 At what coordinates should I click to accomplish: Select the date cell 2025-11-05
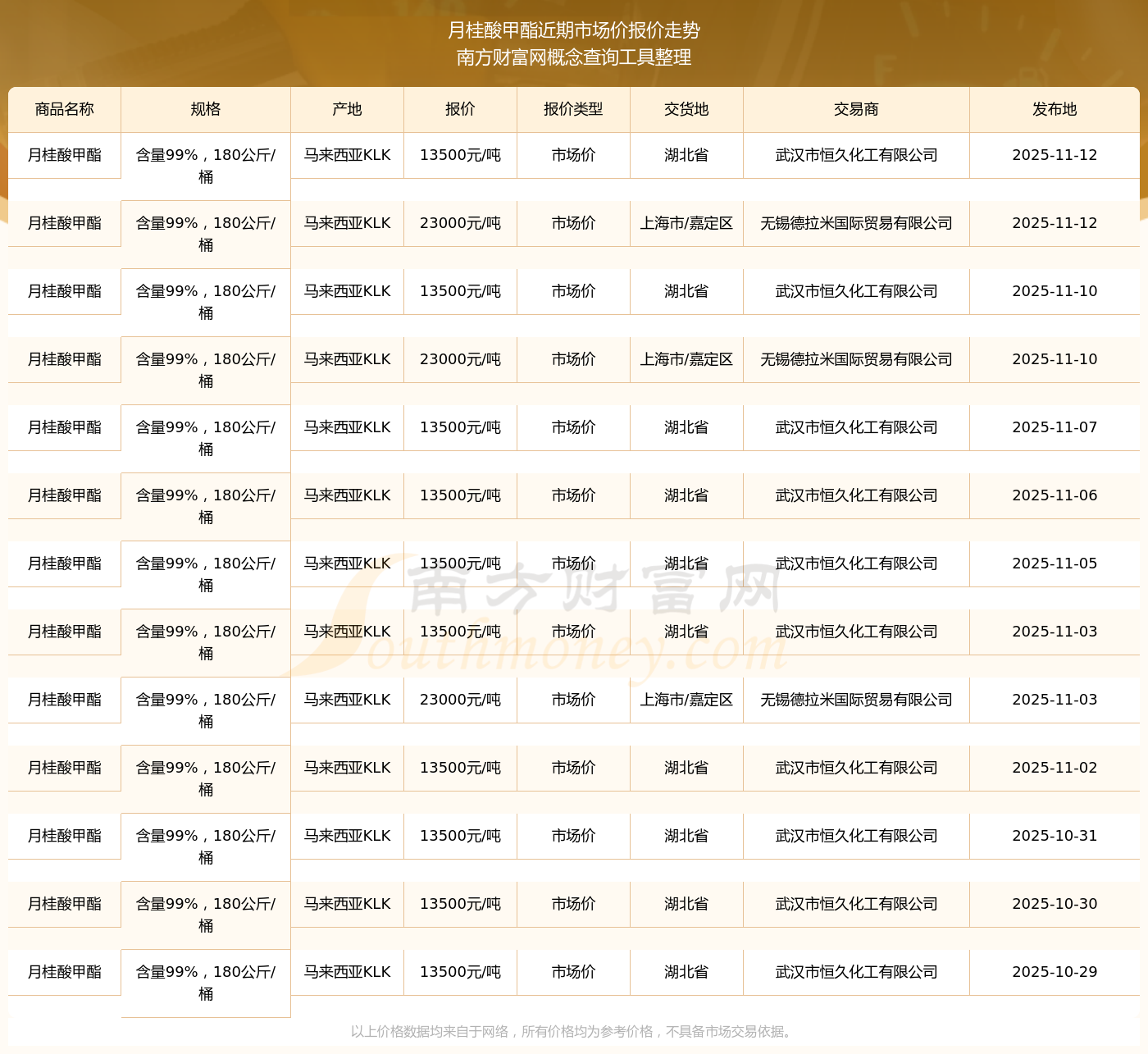click(1055, 564)
